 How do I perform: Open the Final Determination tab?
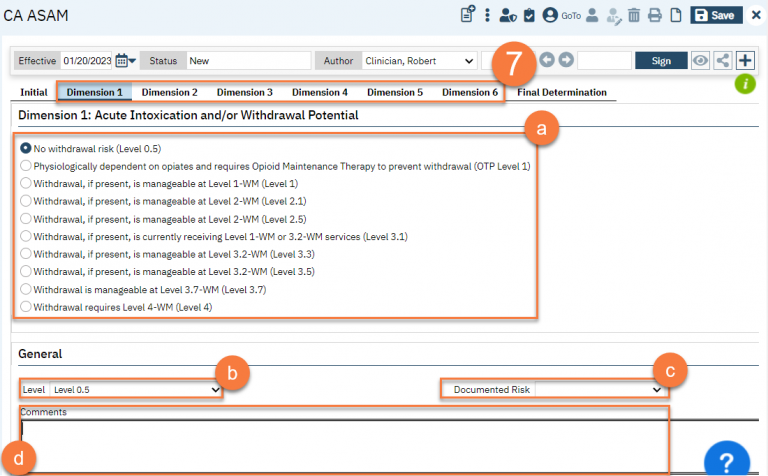pyautogui.click(x=561, y=92)
